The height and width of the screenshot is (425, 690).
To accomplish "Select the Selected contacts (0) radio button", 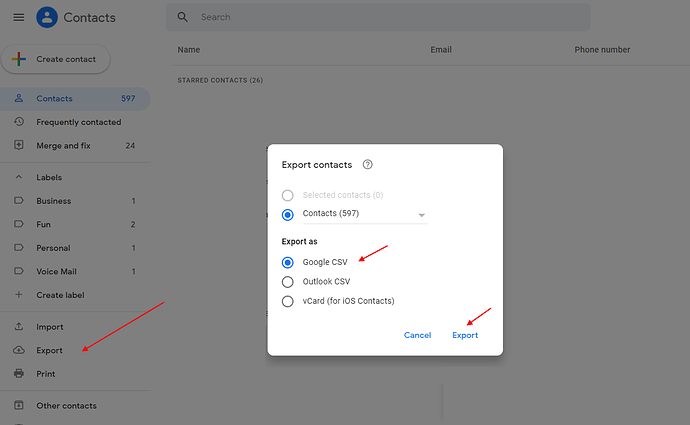I will pyautogui.click(x=287, y=195).
